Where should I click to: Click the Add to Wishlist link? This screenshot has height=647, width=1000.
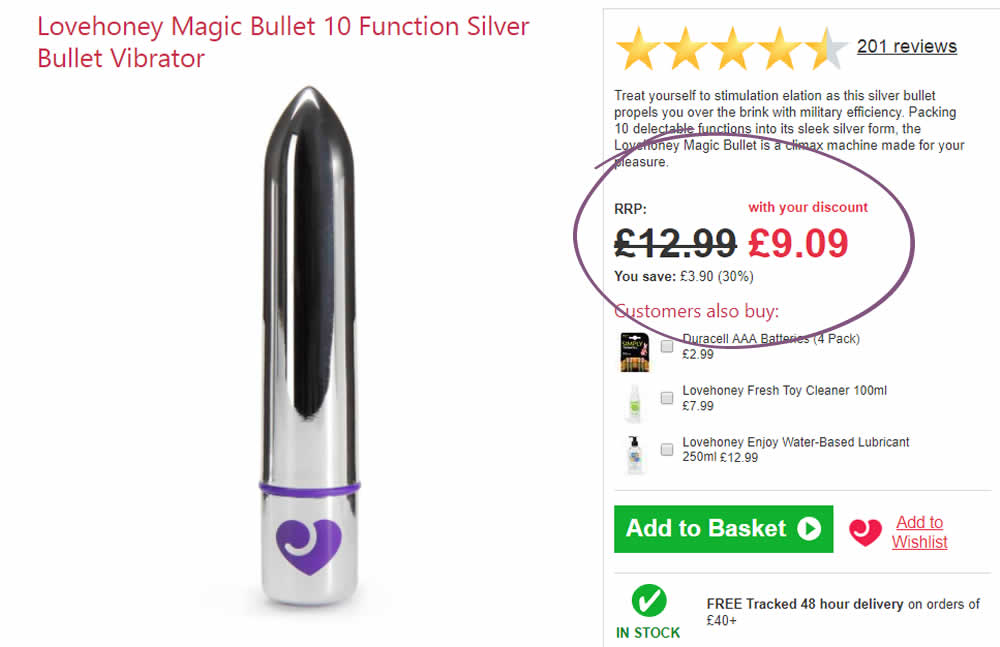(919, 532)
